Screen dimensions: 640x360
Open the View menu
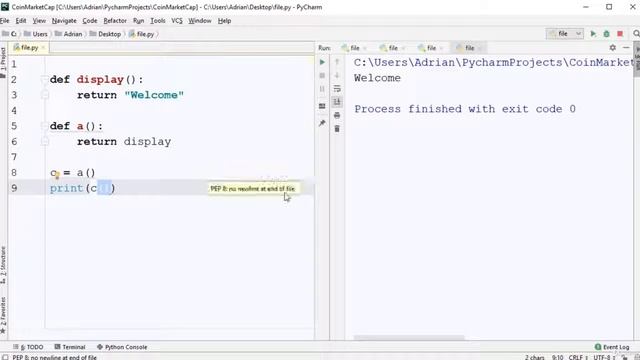coord(39,21)
